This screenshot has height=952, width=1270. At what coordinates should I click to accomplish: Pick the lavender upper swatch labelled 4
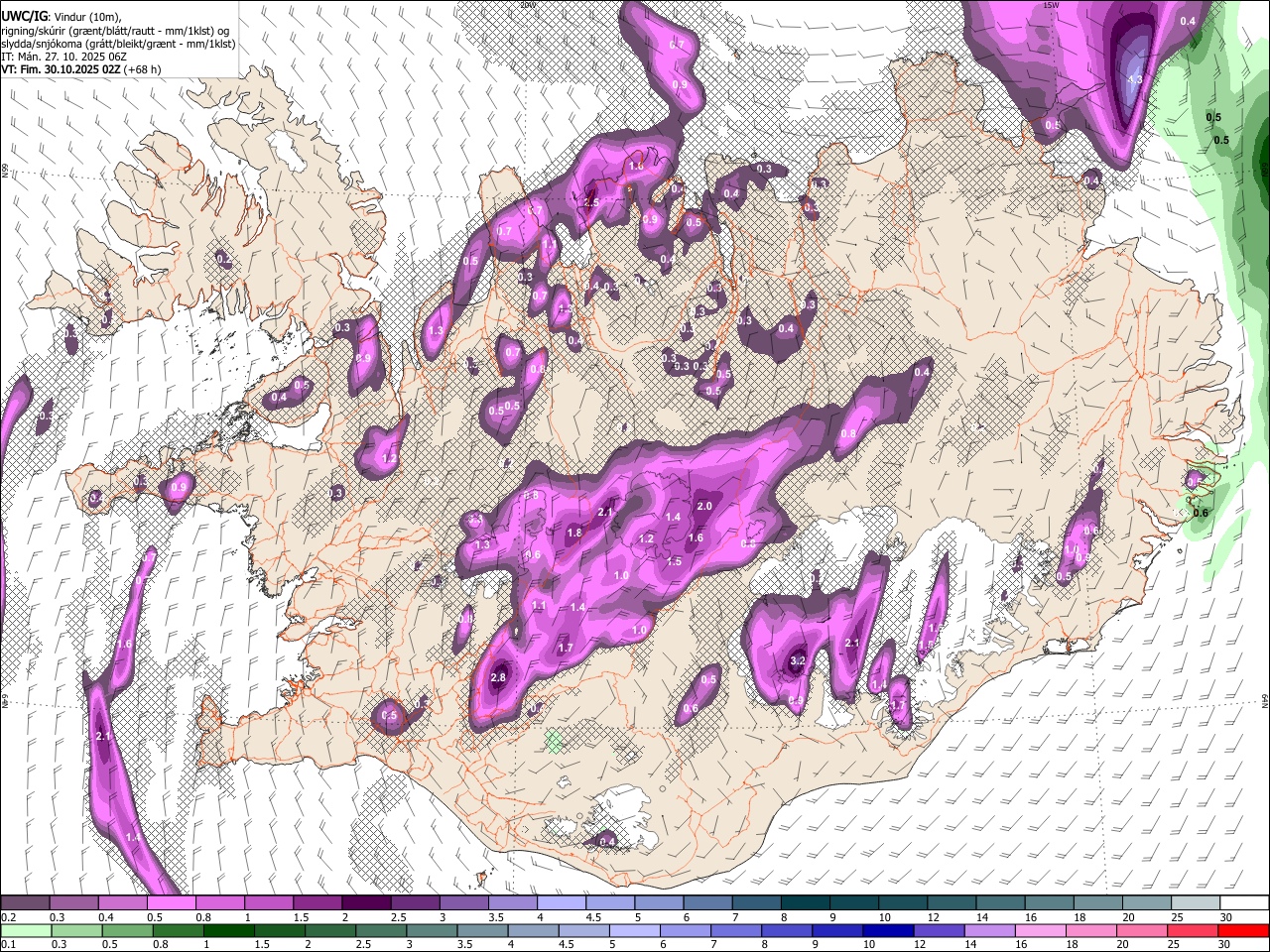[x=560, y=903]
